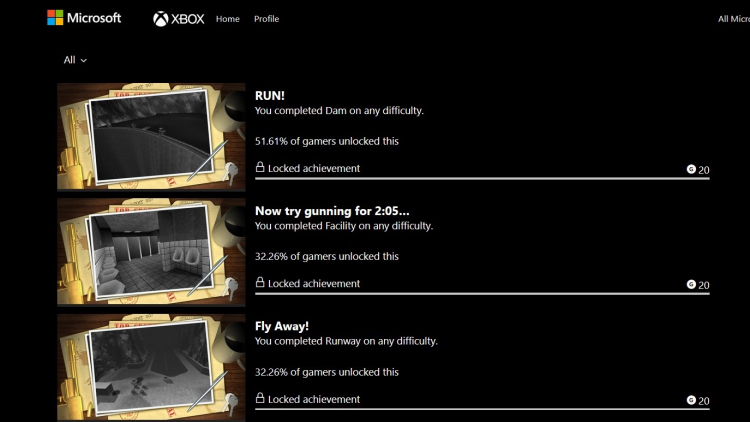Open the Dam level thumbnail
The height and width of the screenshot is (422, 750).
(x=151, y=137)
